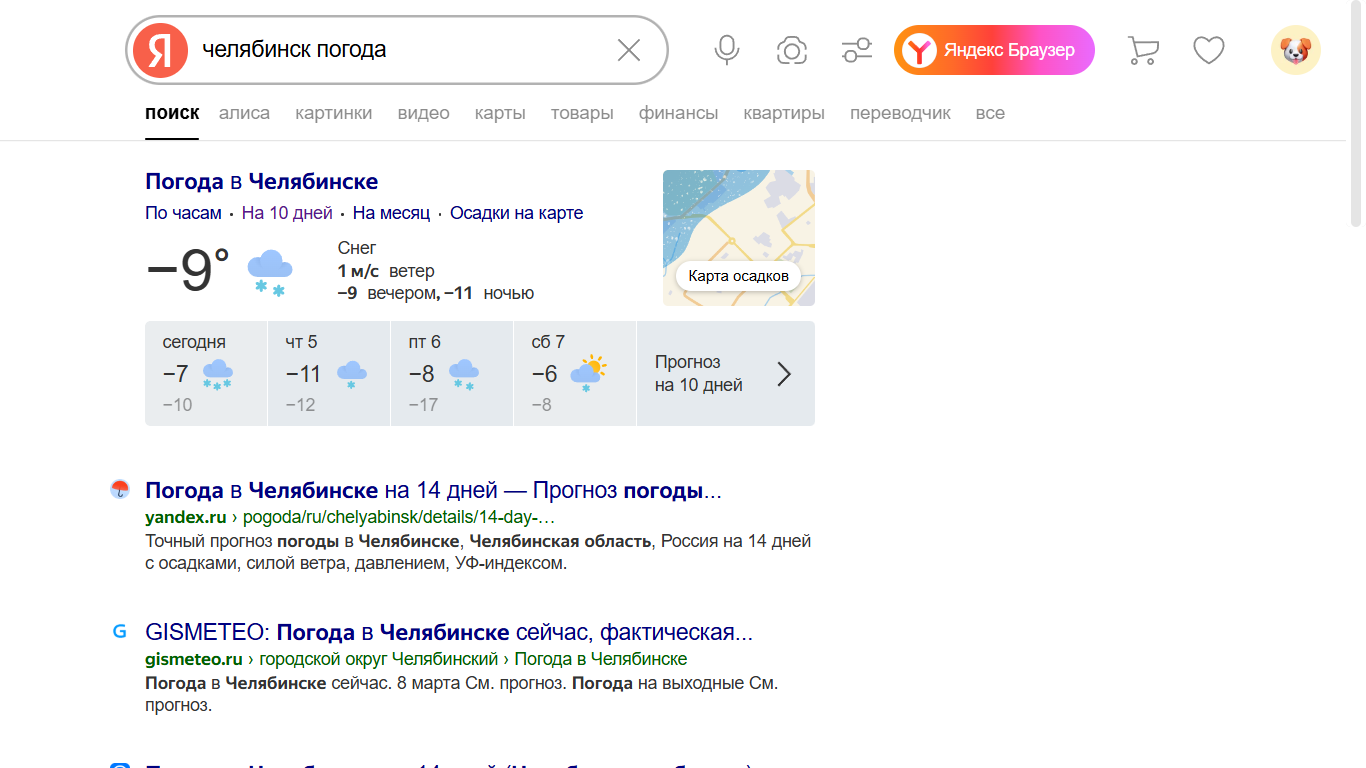Select the 'сегодня' forecast card
The height and width of the screenshot is (768, 1366).
click(206, 373)
